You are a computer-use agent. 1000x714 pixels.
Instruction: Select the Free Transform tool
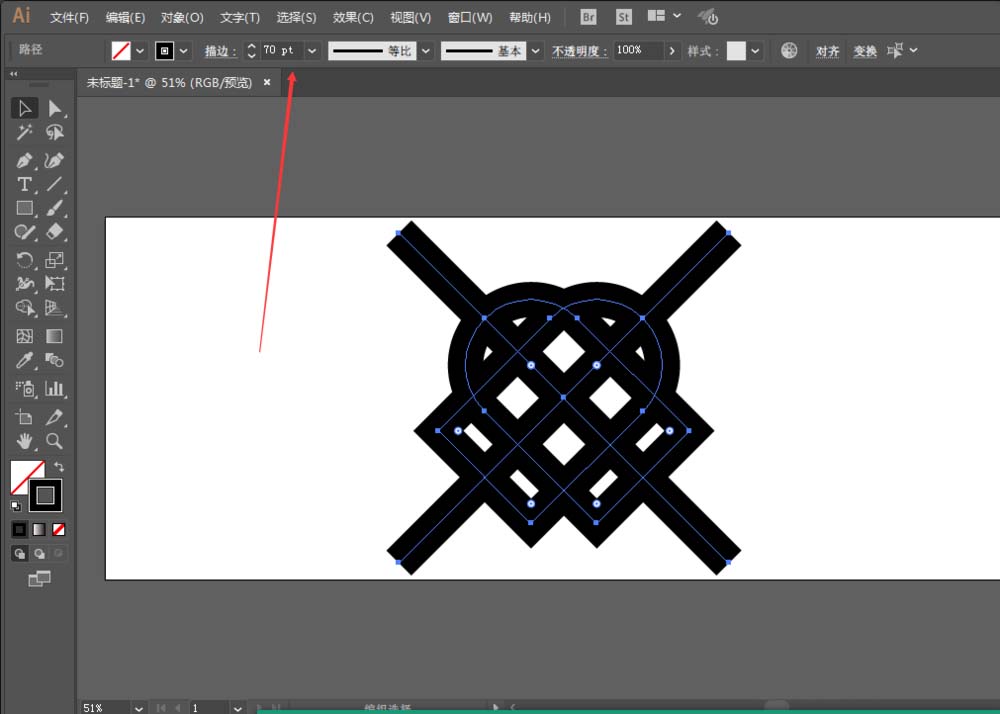pyautogui.click(x=55, y=284)
